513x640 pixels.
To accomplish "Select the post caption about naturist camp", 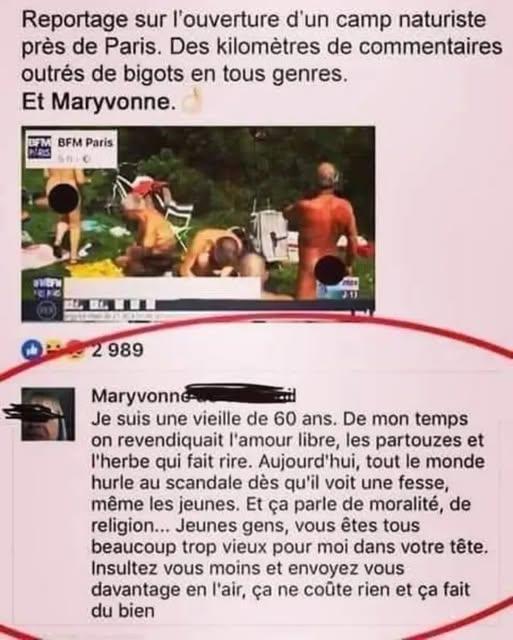I will coord(261,61).
